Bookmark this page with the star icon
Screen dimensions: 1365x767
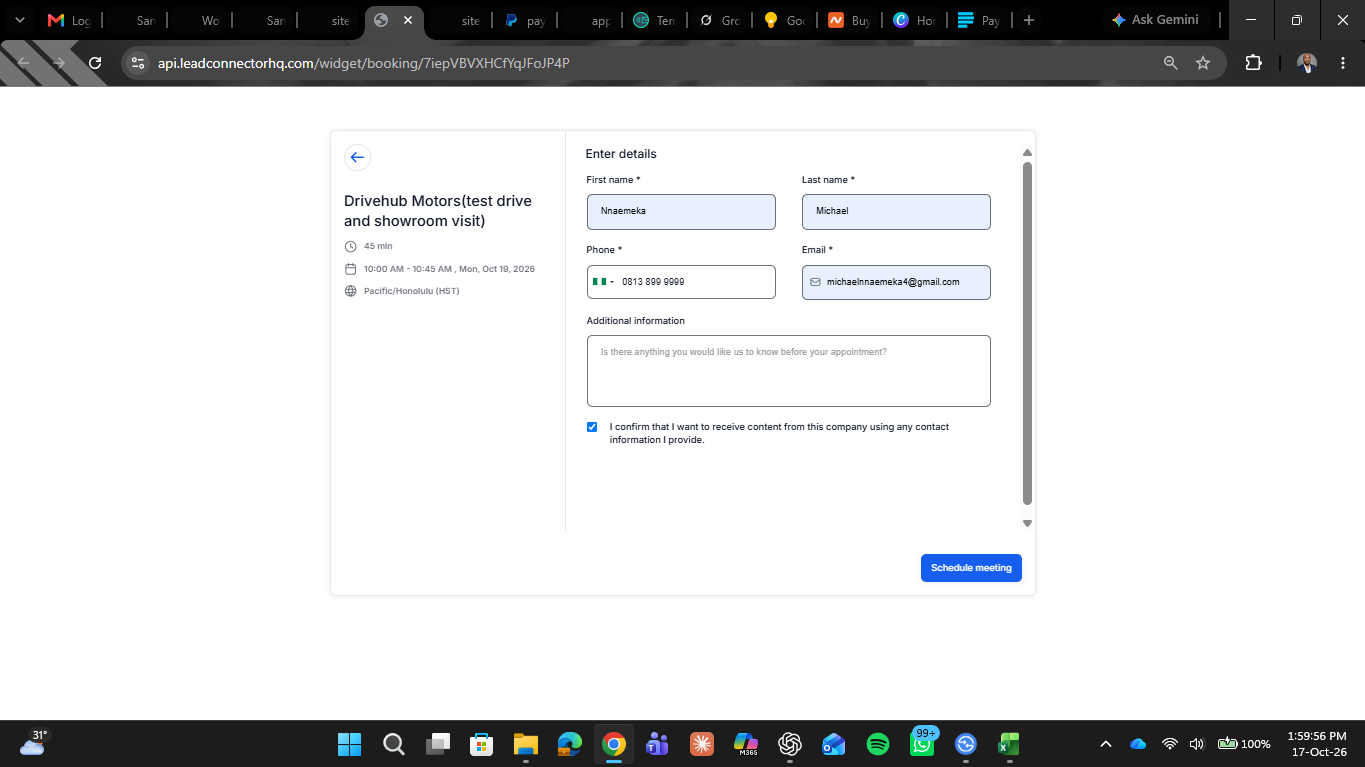pyautogui.click(x=1203, y=63)
